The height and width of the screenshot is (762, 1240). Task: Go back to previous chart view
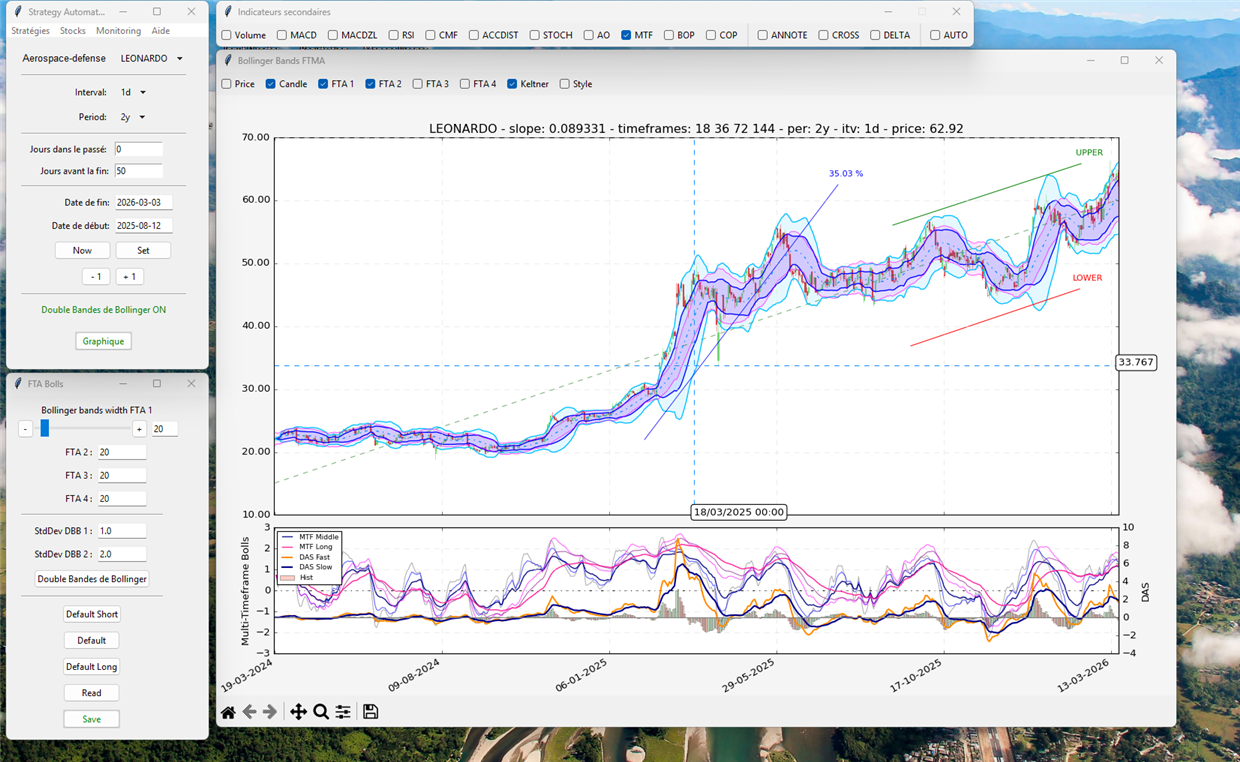(249, 712)
